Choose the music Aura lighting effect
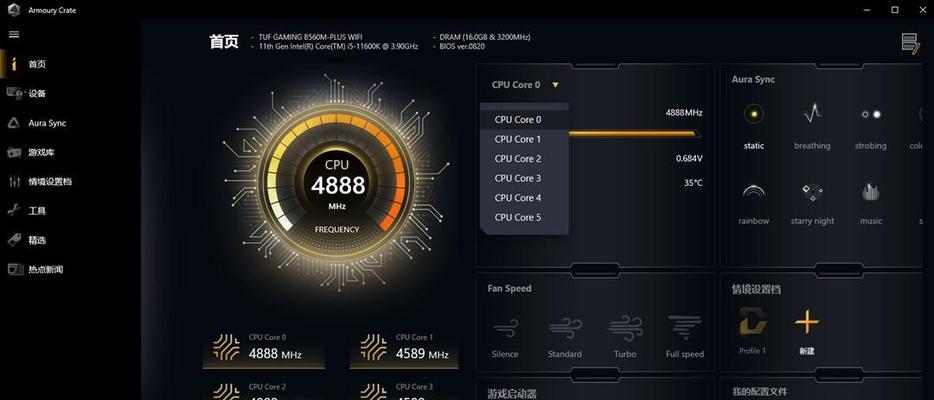The image size is (934, 400). [870, 204]
